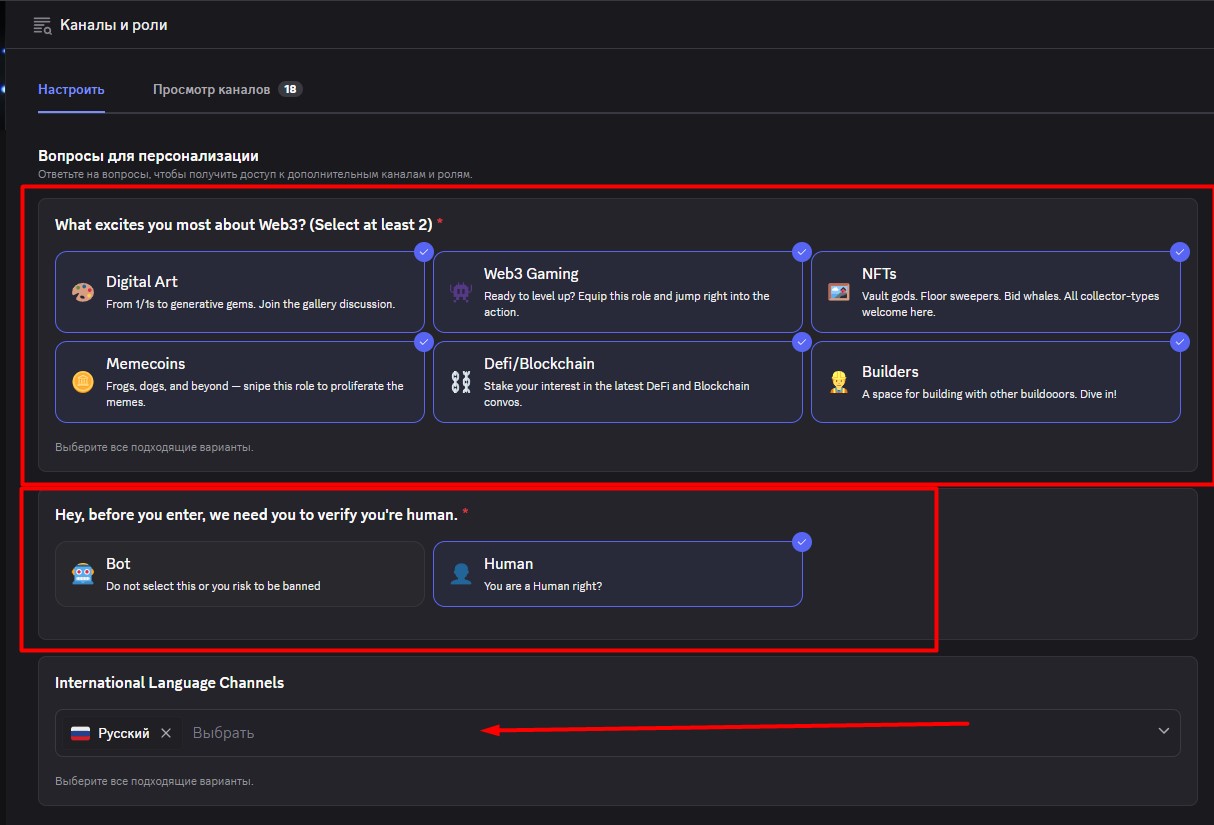The width and height of the screenshot is (1214, 825).
Task: Toggle the Memecoins role card
Action: [240, 382]
